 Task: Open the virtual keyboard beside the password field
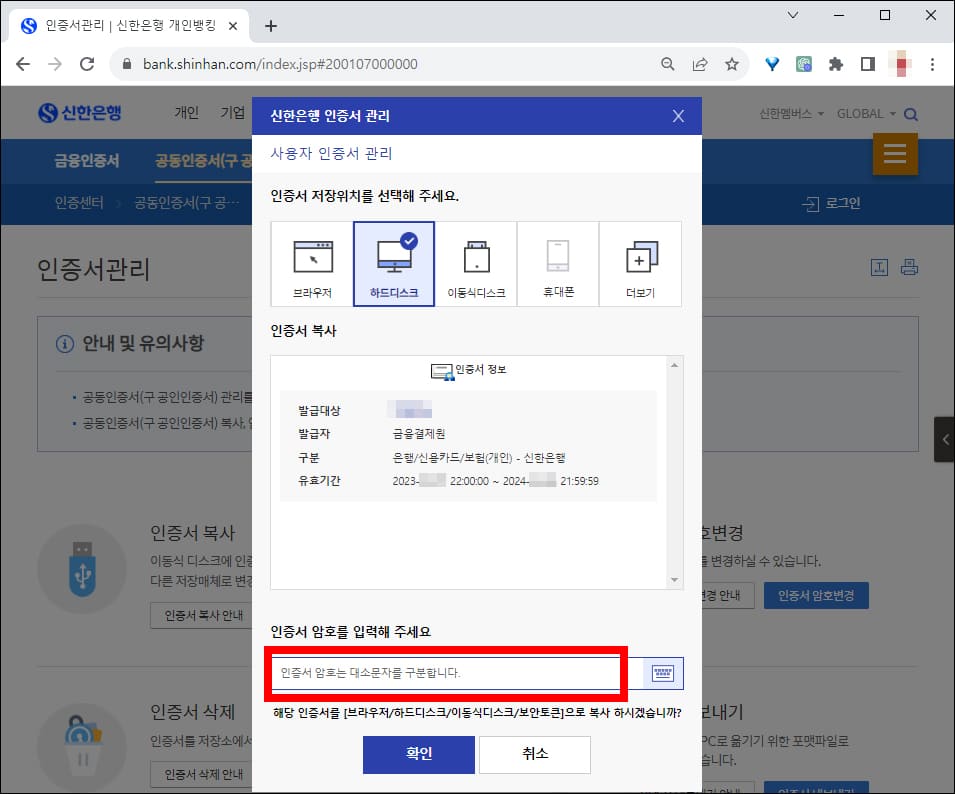click(663, 673)
